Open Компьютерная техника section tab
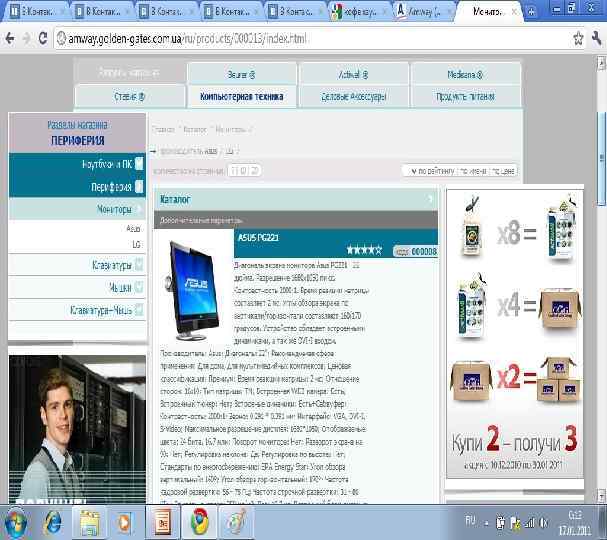The width and height of the screenshot is (607, 540). pyautogui.click(x=241, y=96)
